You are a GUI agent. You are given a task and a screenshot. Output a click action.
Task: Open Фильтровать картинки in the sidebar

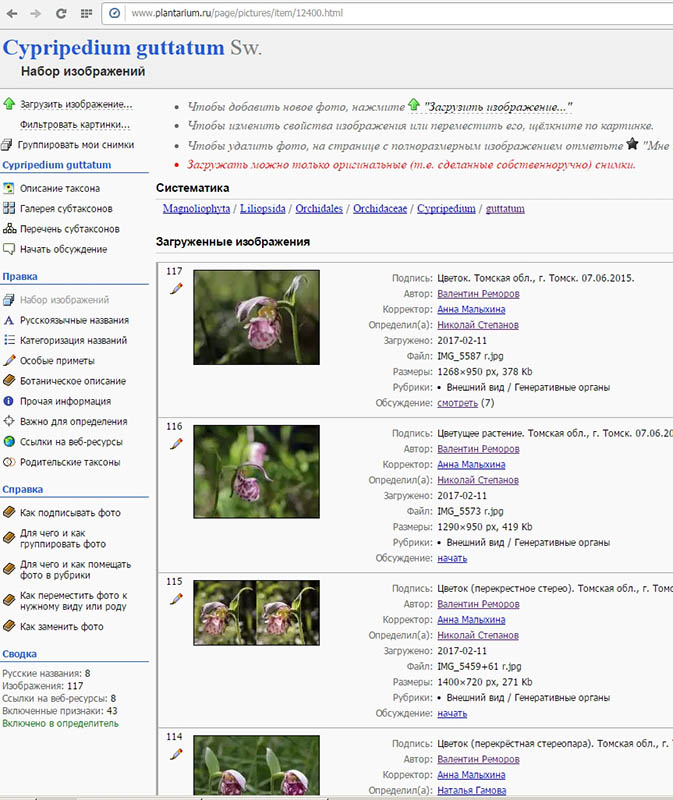click(75, 125)
